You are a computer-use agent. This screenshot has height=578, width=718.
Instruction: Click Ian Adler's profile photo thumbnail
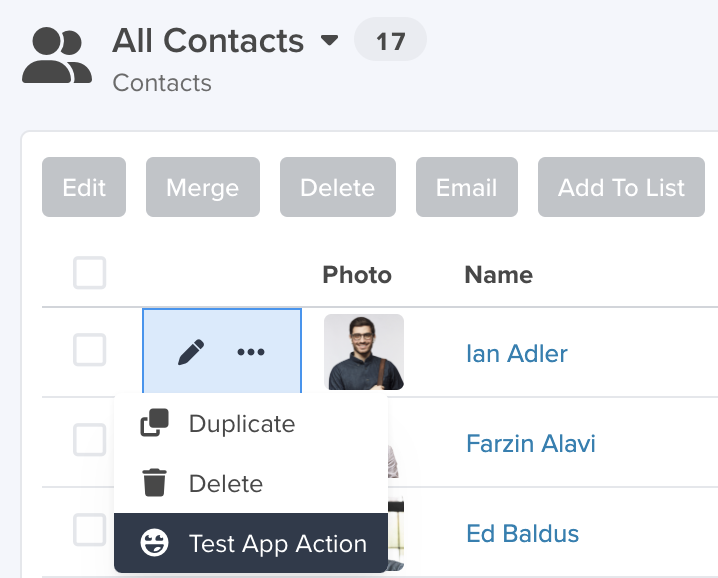pyautogui.click(x=364, y=352)
